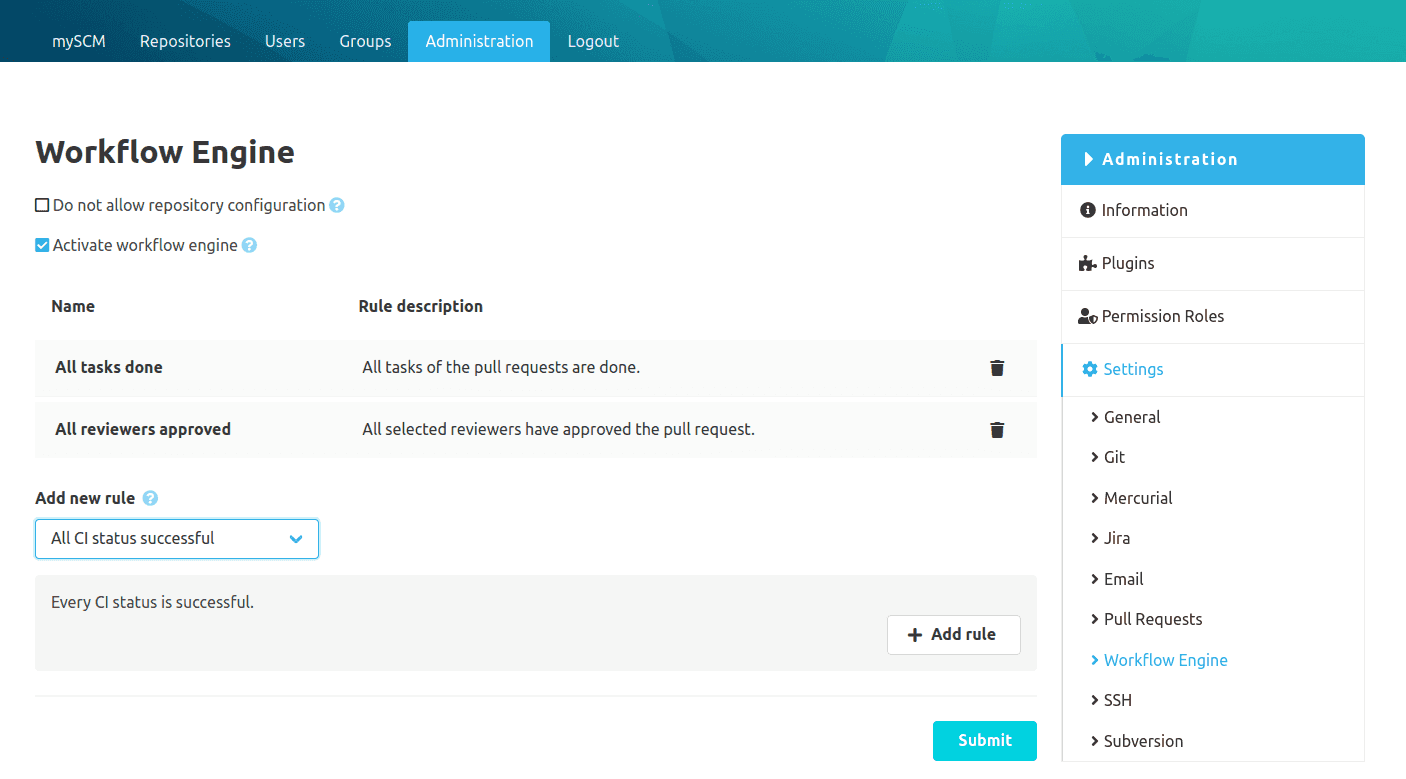Submit the workflow engine settings
Image resolution: width=1406 pixels, height=779 pixels.
click(984, 740)
